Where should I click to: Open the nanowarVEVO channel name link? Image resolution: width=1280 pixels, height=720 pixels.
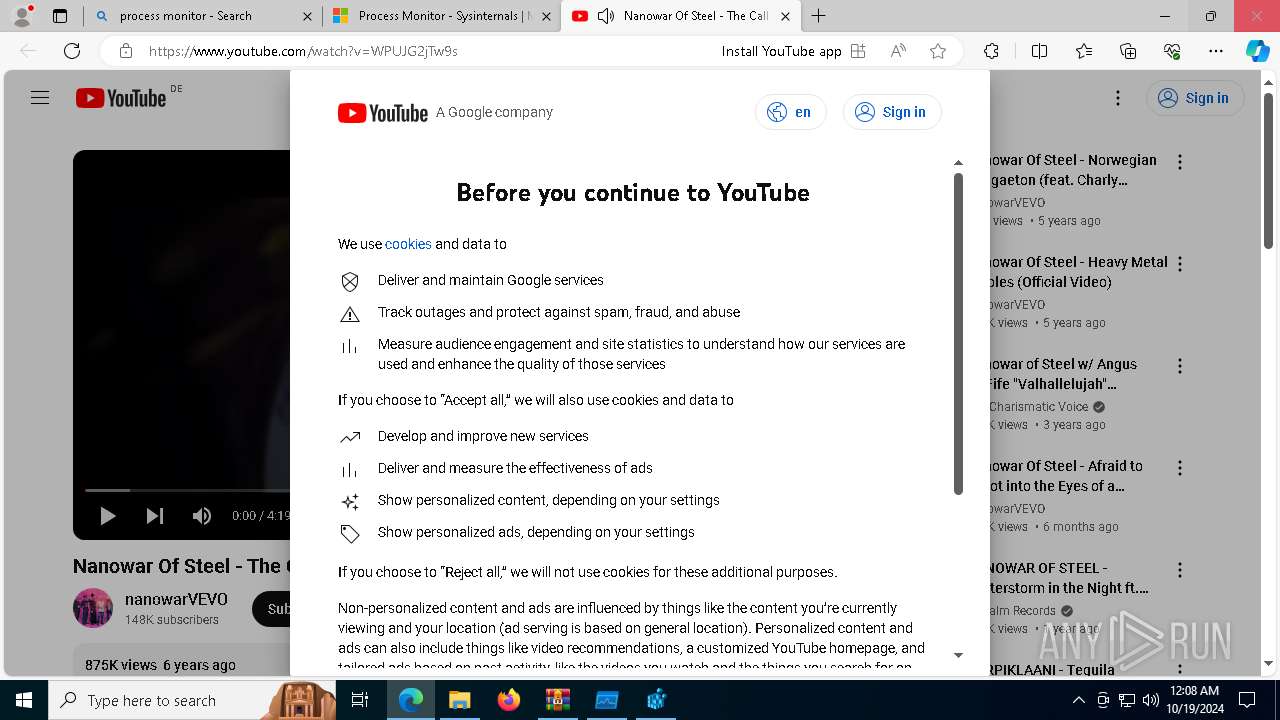176,599
